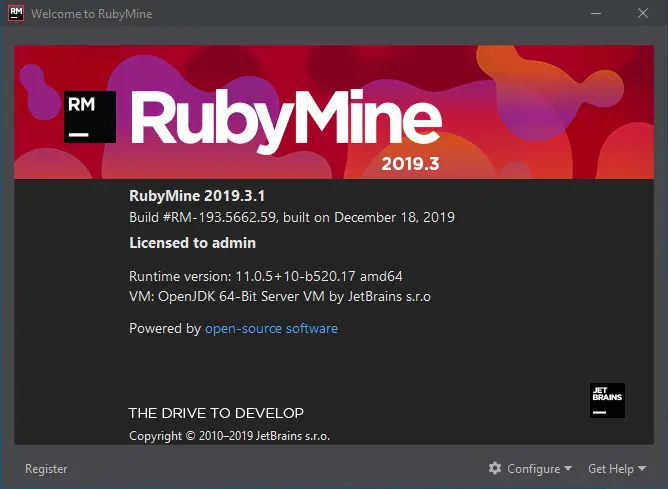
Task: Expand the Get Help dropdown
Action: (x=617, y=469)
